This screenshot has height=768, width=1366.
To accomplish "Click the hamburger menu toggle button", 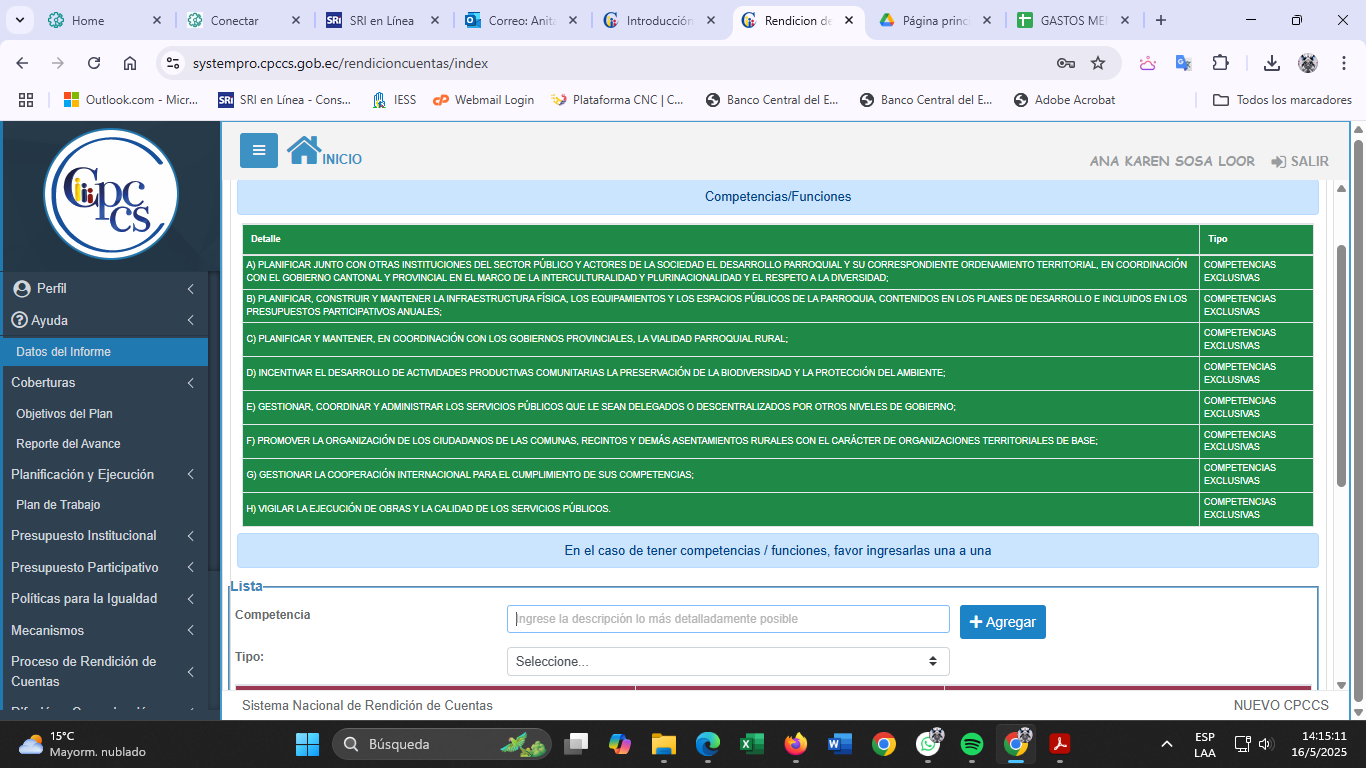I will (x=259, y=151).
